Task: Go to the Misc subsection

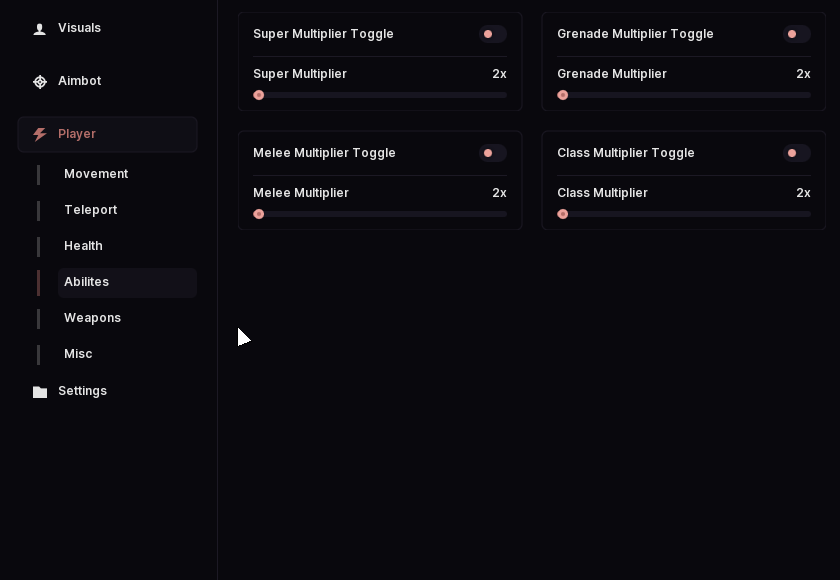Action: click(x=78, y=354)
